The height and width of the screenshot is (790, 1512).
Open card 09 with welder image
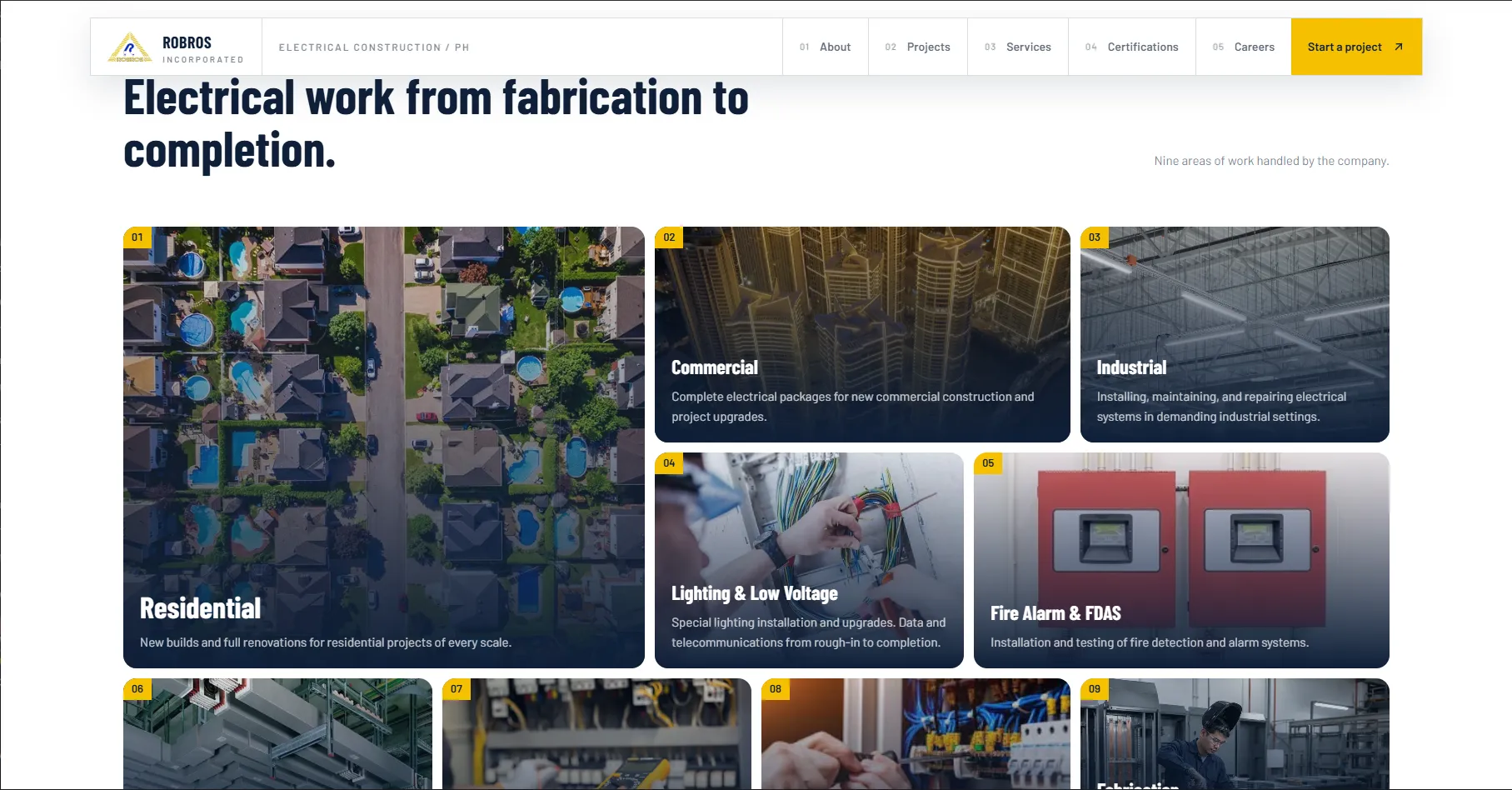click(x=1235, y=734)
